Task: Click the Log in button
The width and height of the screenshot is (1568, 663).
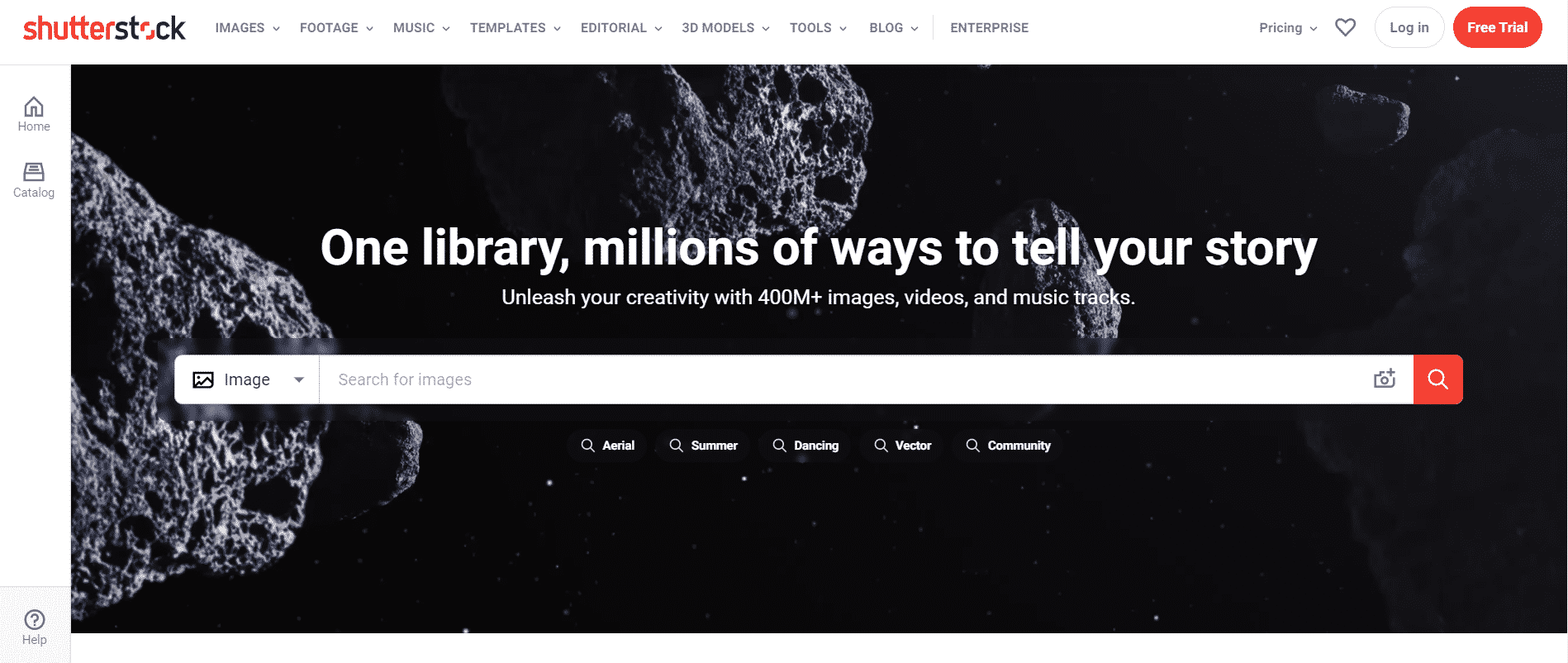Action: (1409, 27)
